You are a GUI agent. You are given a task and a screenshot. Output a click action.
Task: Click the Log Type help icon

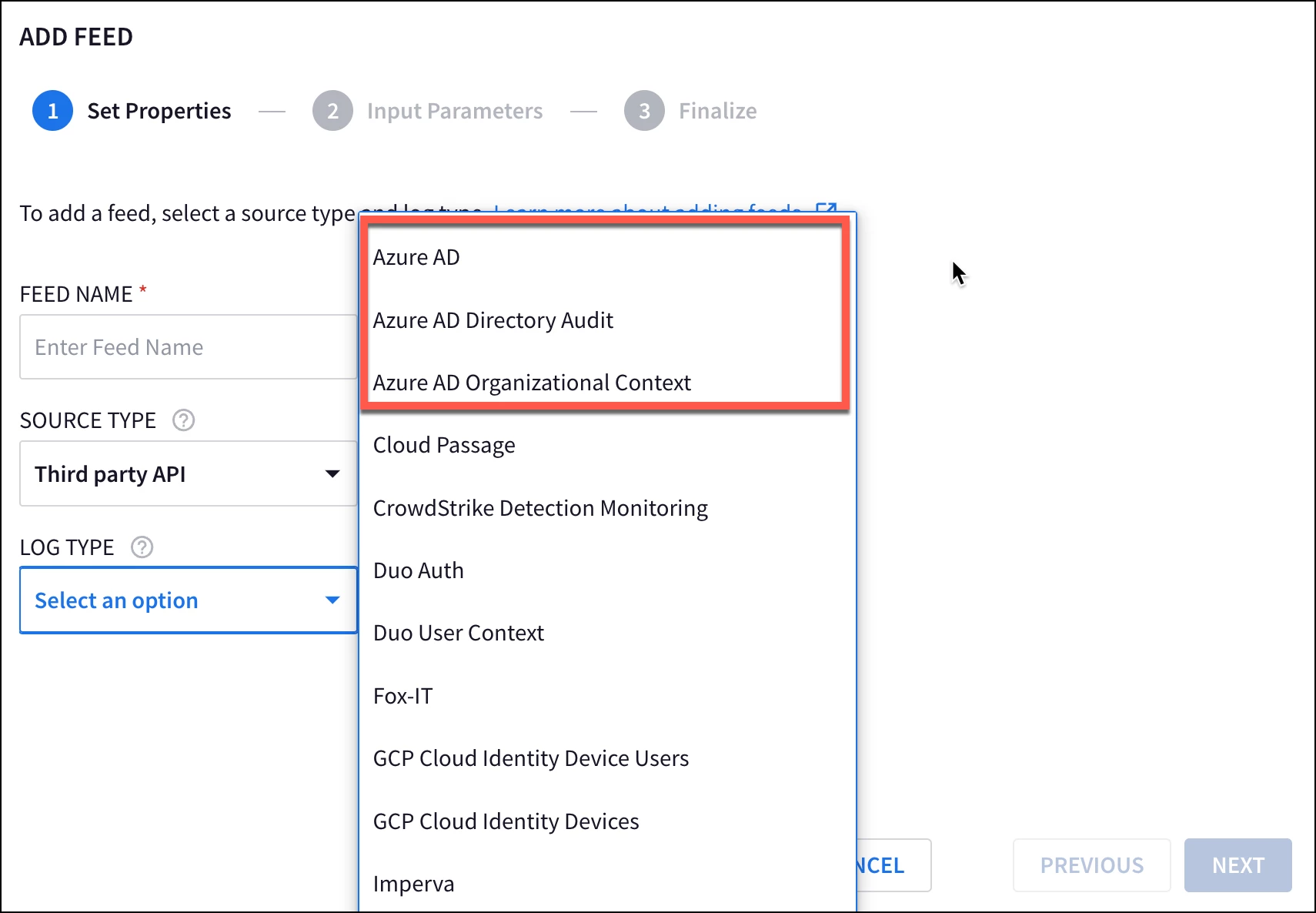click(x=142, y=547)
